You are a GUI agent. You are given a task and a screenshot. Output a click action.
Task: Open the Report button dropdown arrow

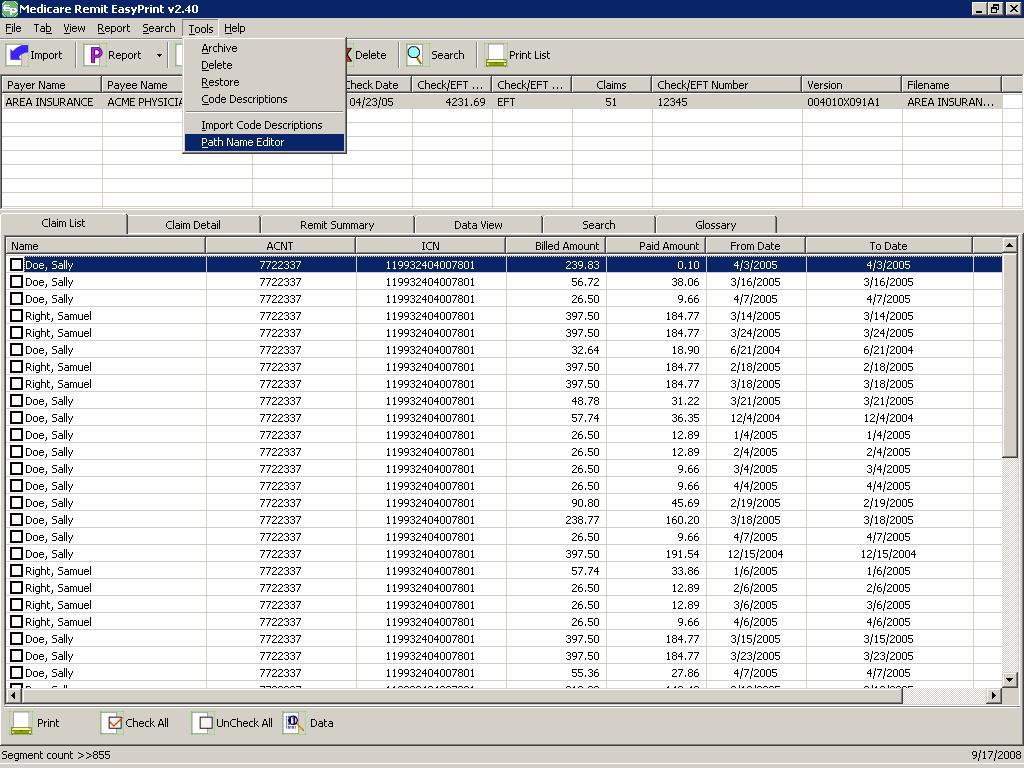[158, 55]
